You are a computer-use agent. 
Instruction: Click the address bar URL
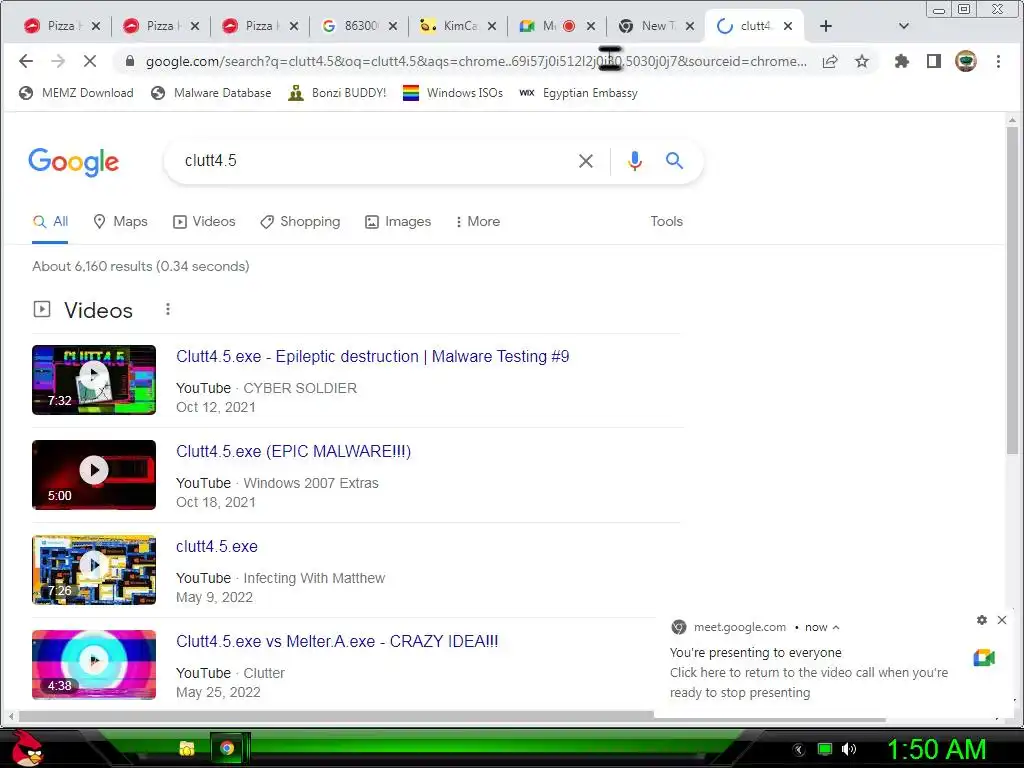(476, 61)
